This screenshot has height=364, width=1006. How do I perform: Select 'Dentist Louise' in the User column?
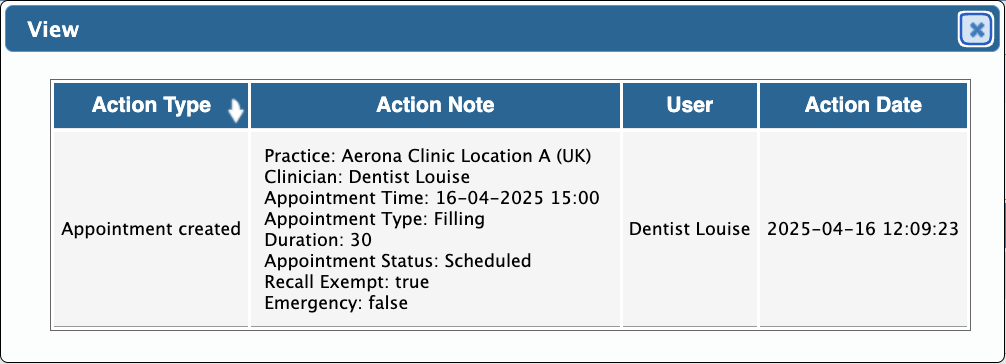coord(690,229)
